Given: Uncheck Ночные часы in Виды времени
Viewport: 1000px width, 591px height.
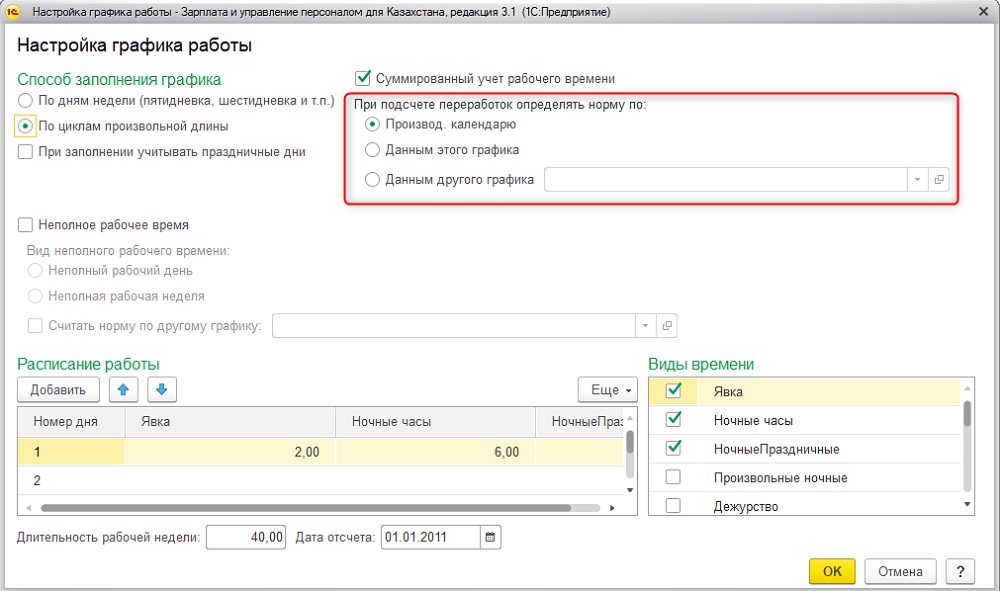Looking at the screenshot, I should tap(673, 420).
